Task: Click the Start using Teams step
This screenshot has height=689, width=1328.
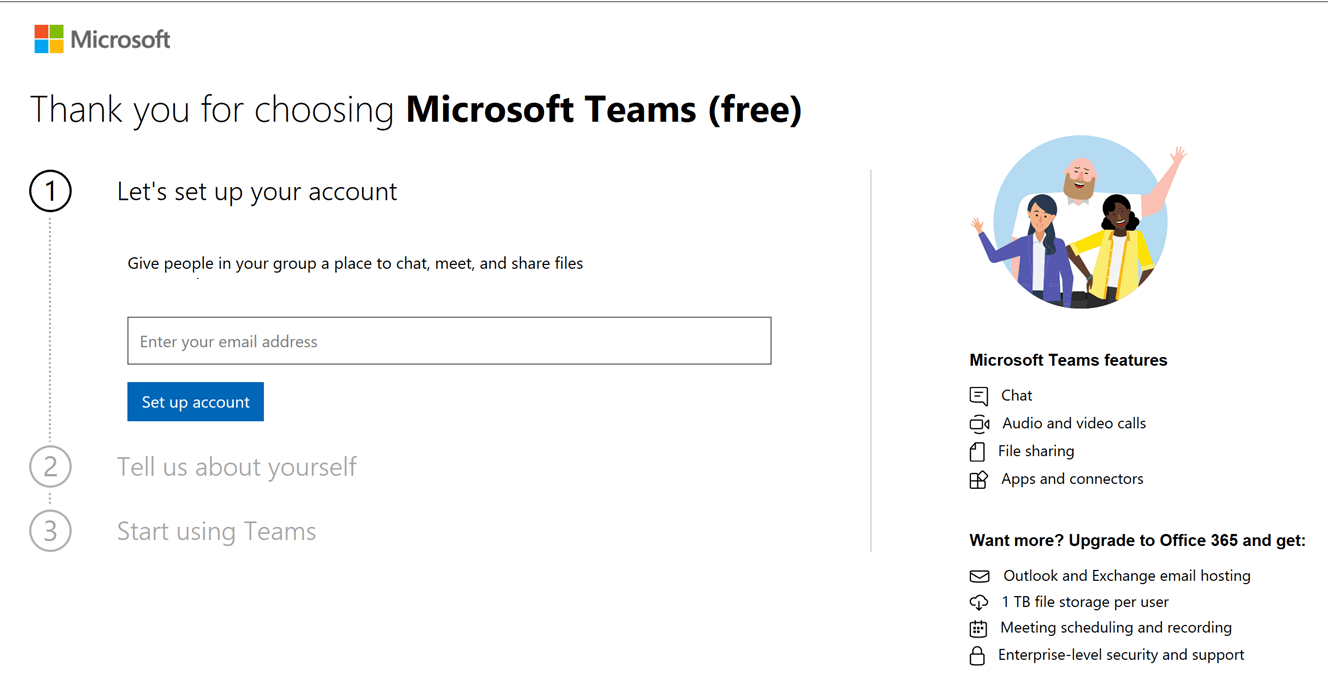Action: [x=216, y=531]
